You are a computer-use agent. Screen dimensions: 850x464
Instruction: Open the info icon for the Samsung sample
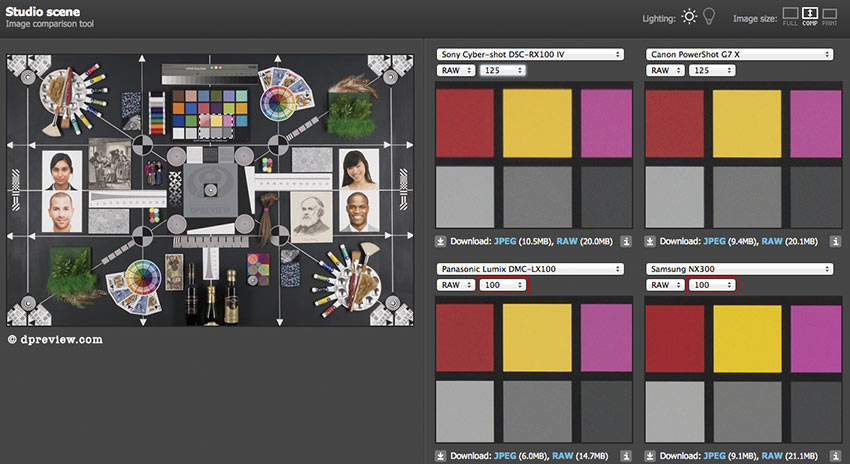[x=835, y=456]
